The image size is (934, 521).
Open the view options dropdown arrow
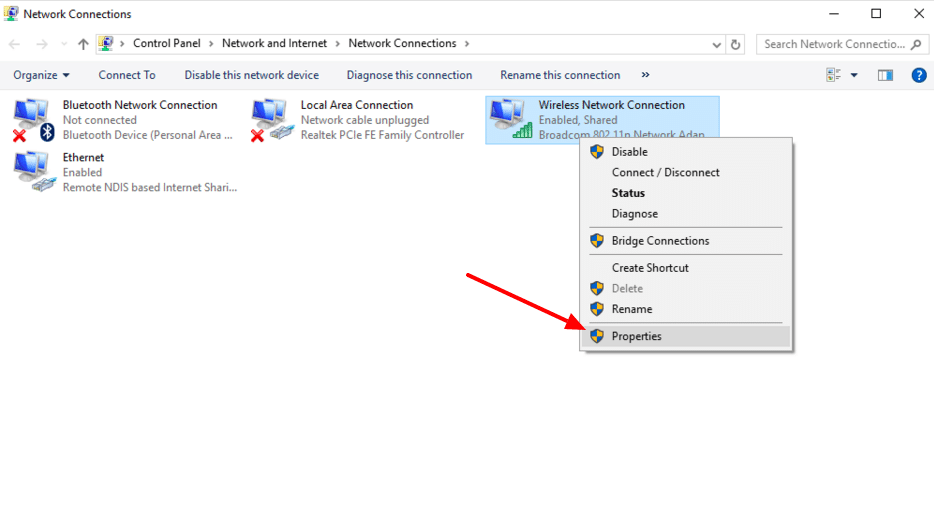(x=854, y=75)
